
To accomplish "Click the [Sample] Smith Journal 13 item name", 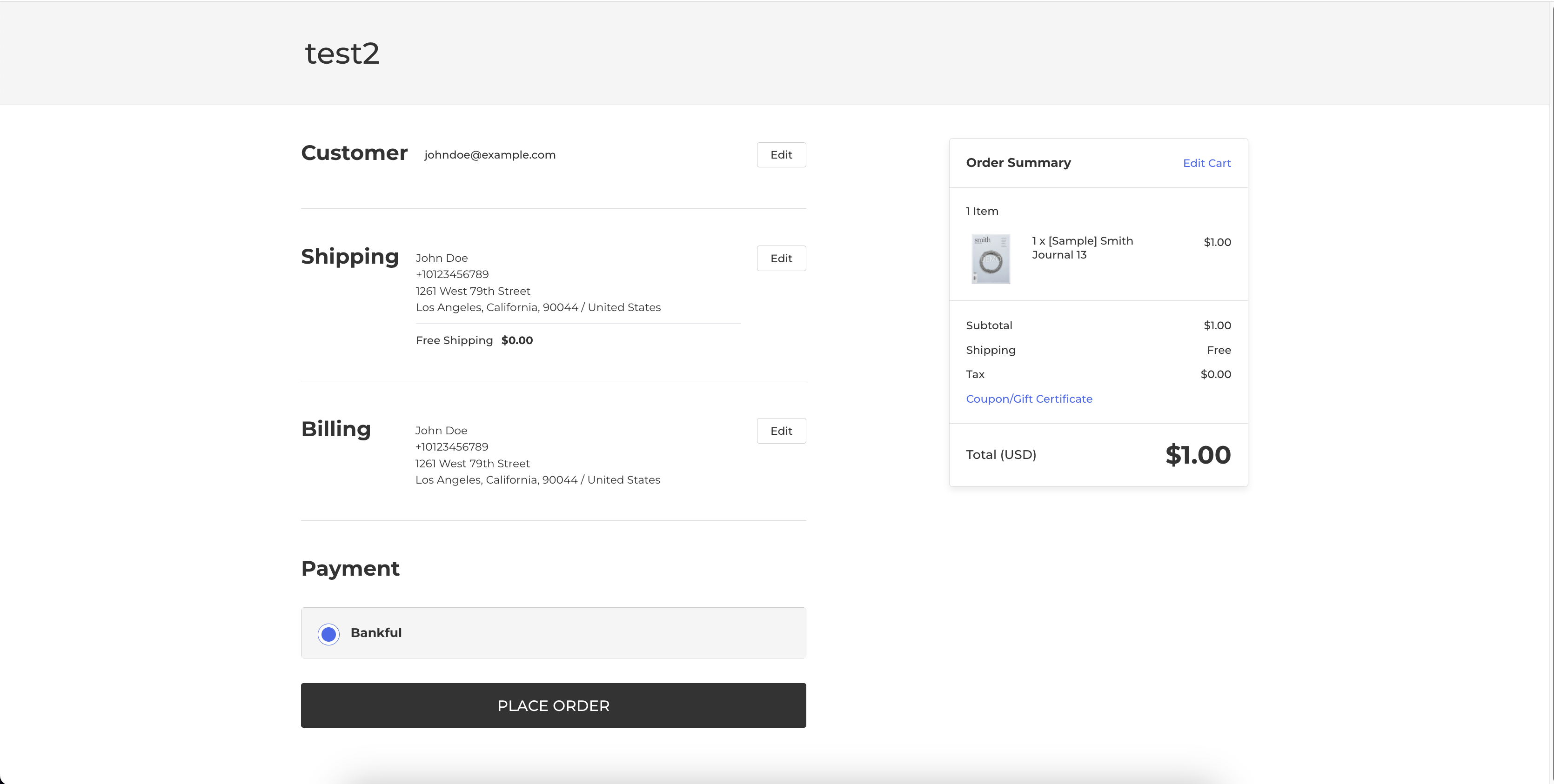I will pos(1082,248).
